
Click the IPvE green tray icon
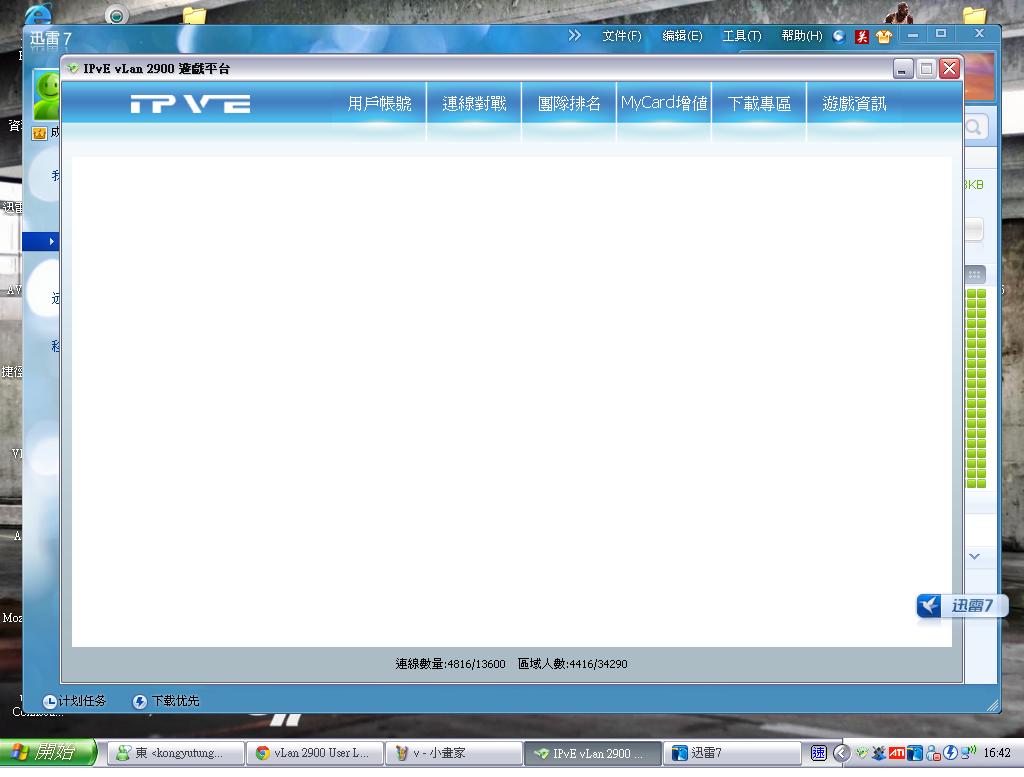tap(862, 753)
